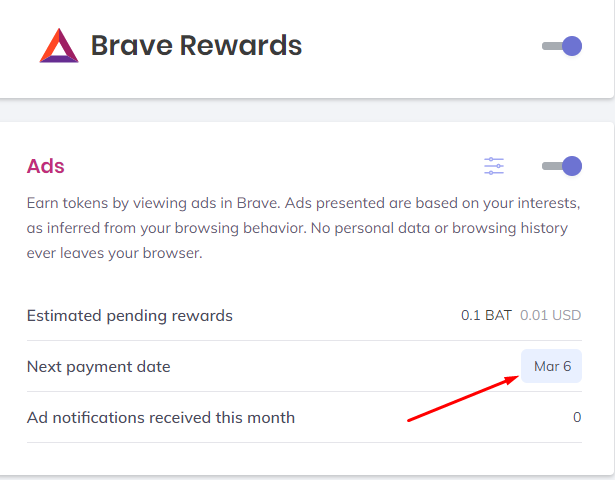Click the 0.01 USD value
The width and height of the screenshot is (615, 480).
(550, 316)
